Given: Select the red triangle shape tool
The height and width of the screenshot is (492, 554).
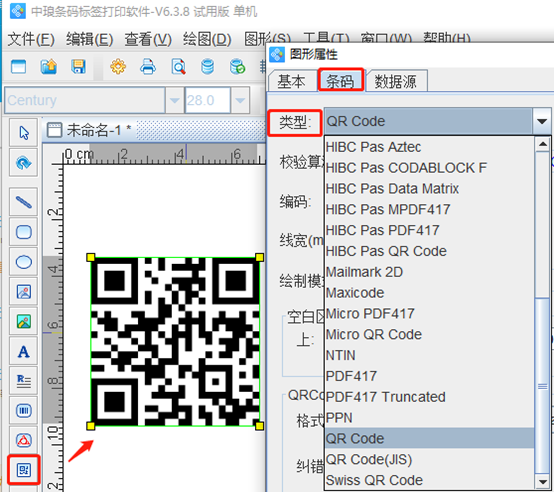Looking at the screenshot, I should [23, 440].
